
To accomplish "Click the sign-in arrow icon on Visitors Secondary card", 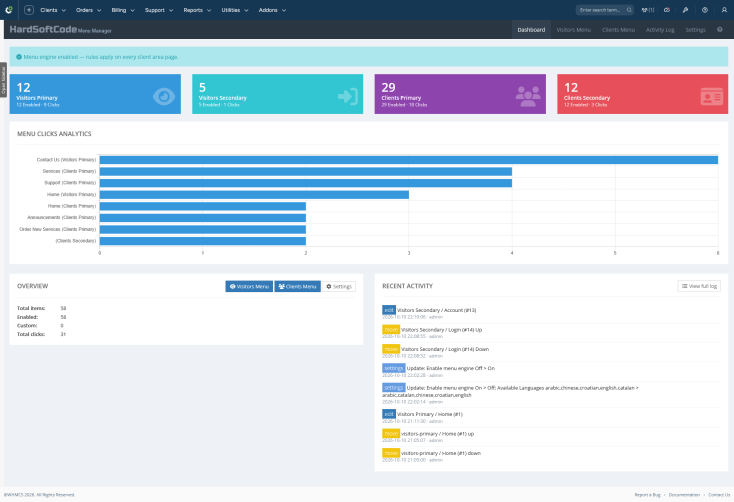I will (348, 96).
